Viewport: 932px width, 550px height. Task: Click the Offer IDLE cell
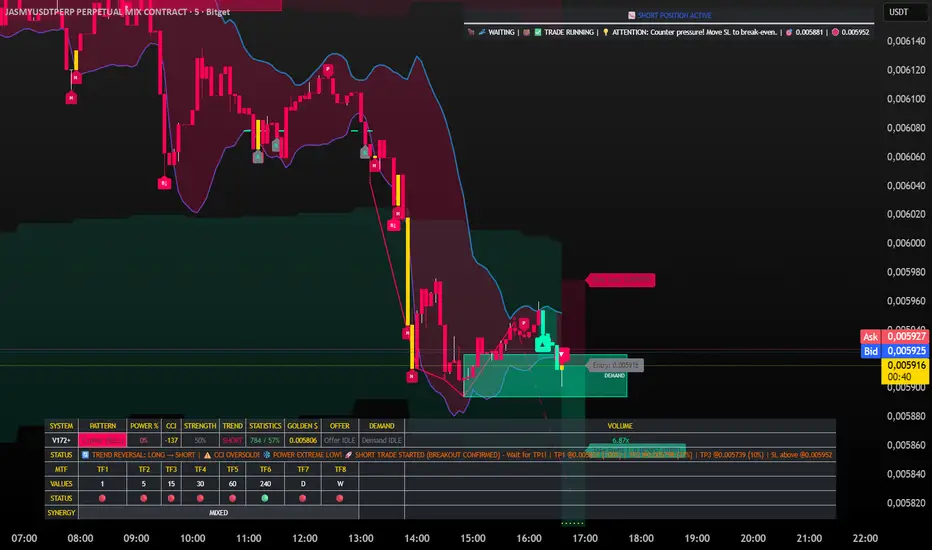point(339,441)
